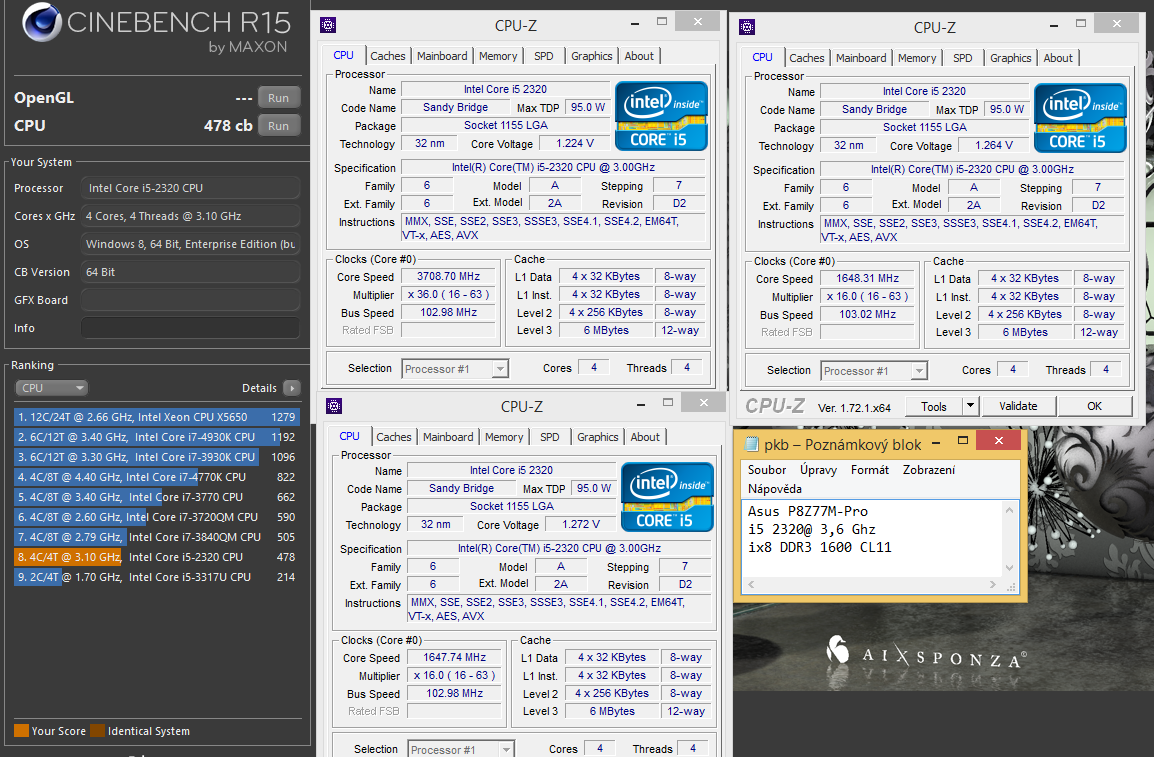Click OK button in top-right CPU-Z

(1094, 406)
